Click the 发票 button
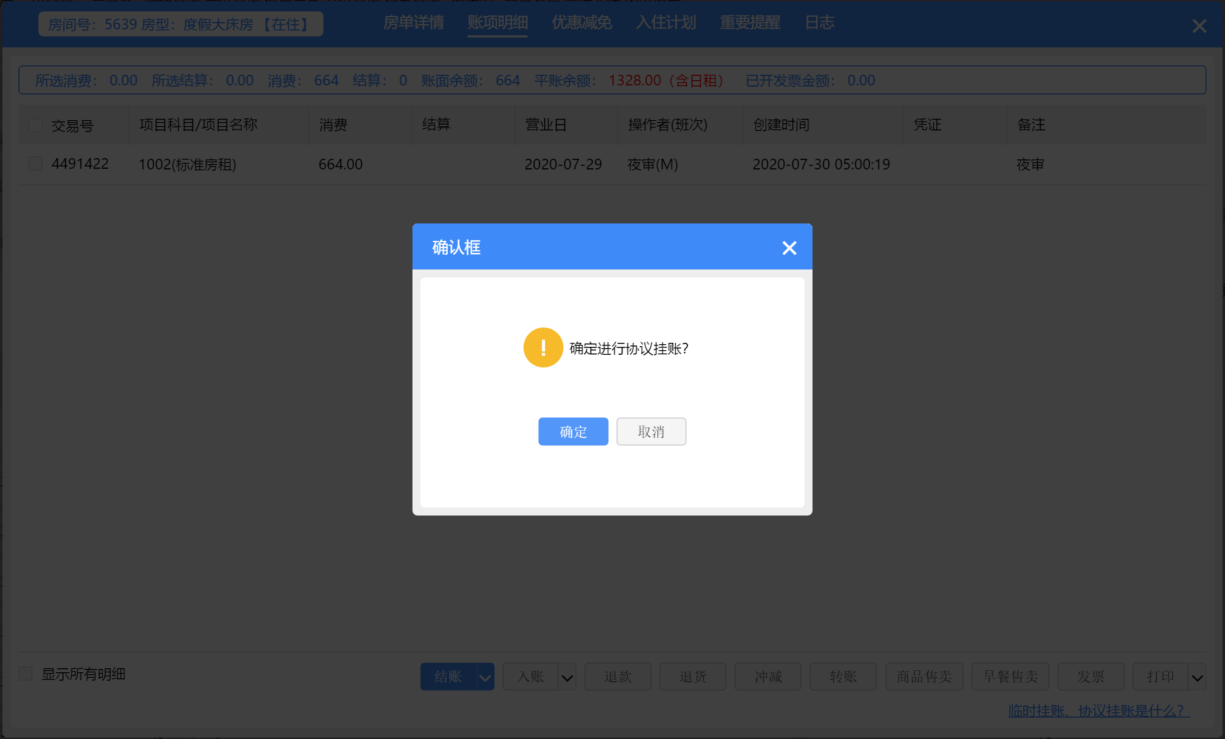This screenshot has width=1225, height=739. [x=1091, y=677]
